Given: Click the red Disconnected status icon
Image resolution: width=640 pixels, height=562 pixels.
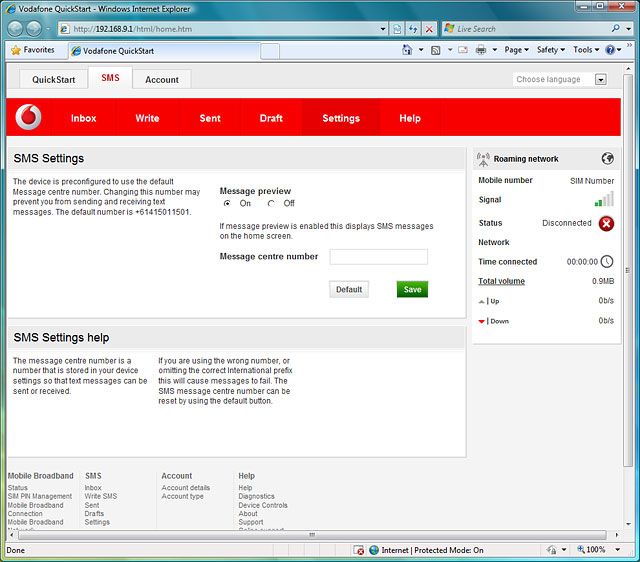Looking at the screenshot, I should pyautogui.click(x=606, y=223).
